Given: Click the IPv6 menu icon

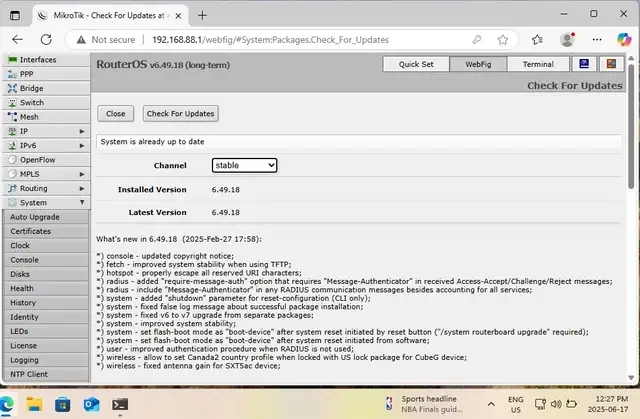Looking at the screenshot, I should point(12,145).
